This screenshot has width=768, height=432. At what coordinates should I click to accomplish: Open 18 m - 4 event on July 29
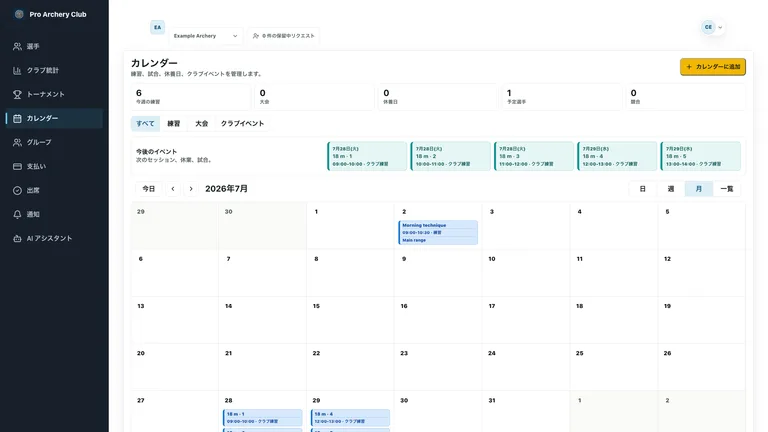(x=350, y=418)
